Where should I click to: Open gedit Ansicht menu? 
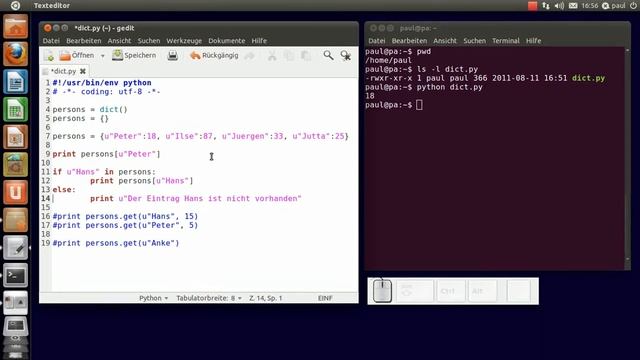coord(119,41)
